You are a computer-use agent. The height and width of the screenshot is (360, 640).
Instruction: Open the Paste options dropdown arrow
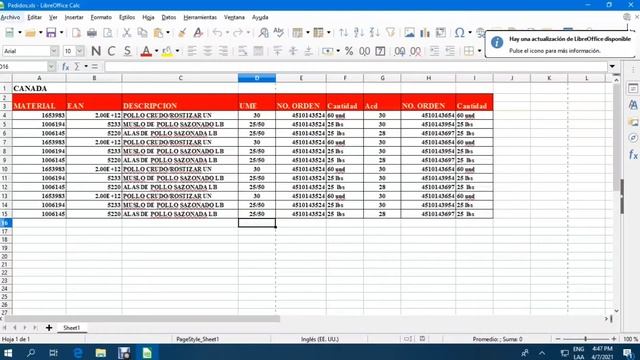(x=168, y=33)
